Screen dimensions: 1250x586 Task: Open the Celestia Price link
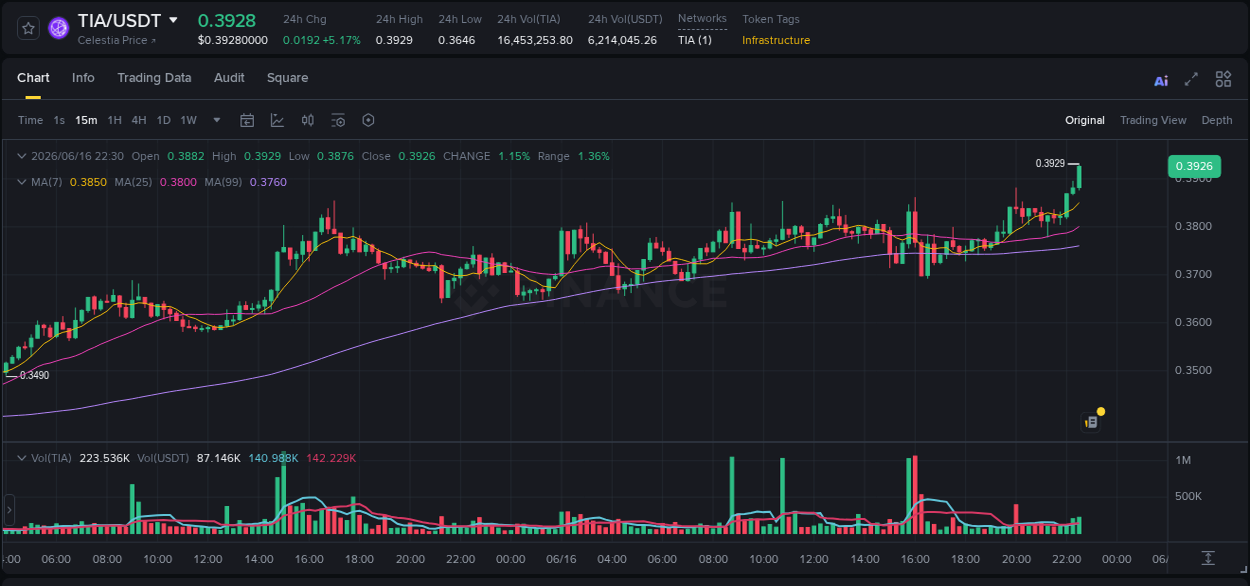[x=117, y=40]
